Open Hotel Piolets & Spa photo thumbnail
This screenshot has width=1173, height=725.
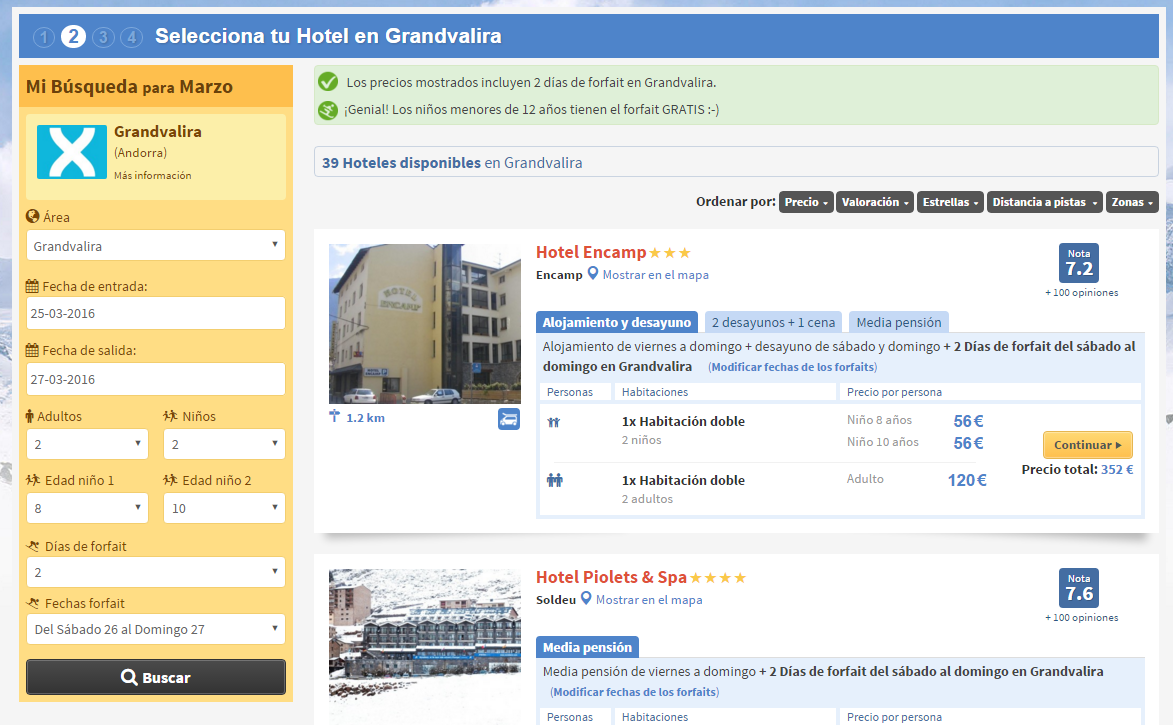[x=425, y=646]
